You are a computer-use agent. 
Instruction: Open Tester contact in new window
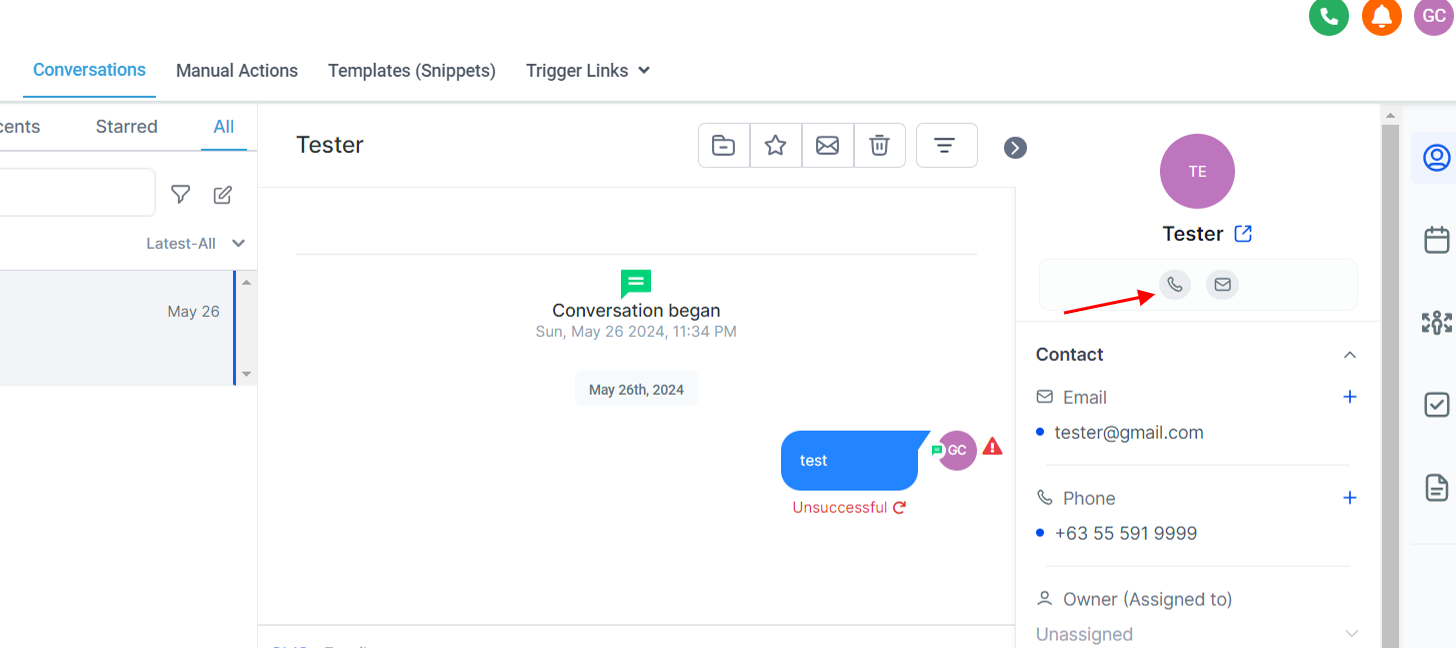click(1243, 233)
